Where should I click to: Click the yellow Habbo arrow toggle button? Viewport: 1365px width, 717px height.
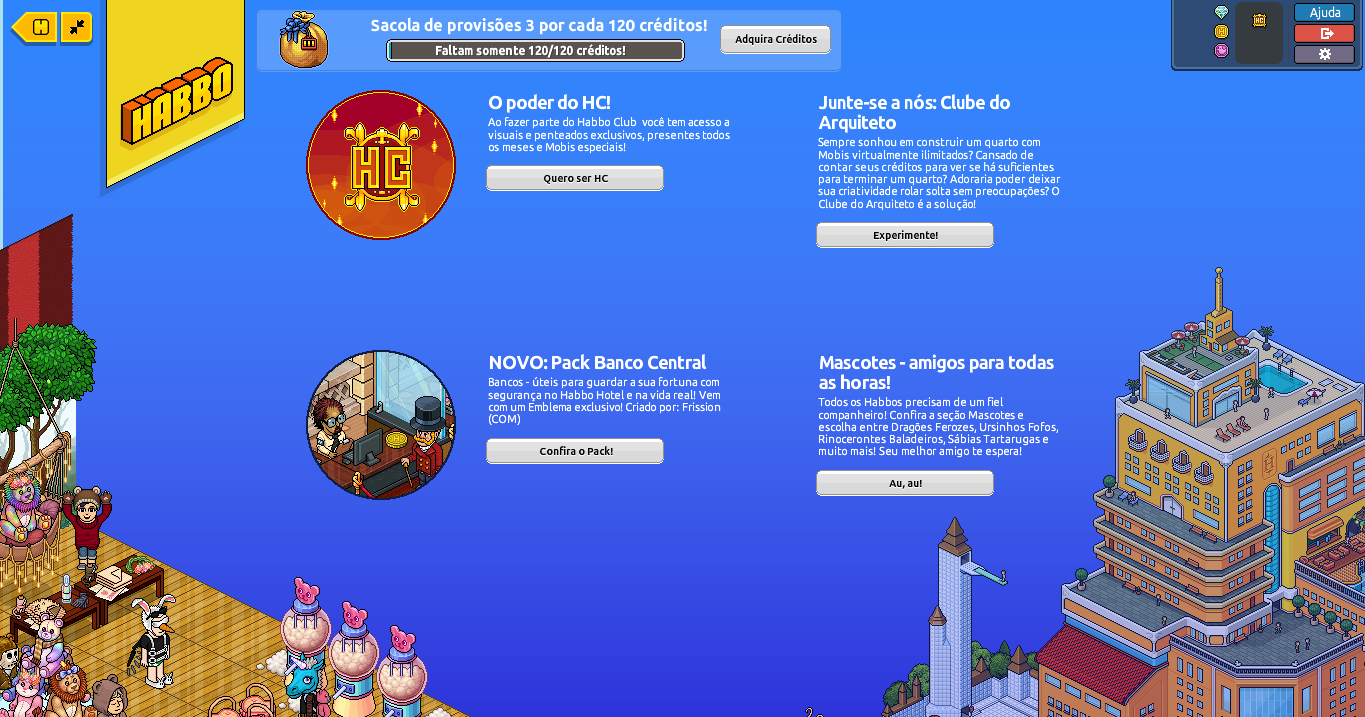click(34, 27)
